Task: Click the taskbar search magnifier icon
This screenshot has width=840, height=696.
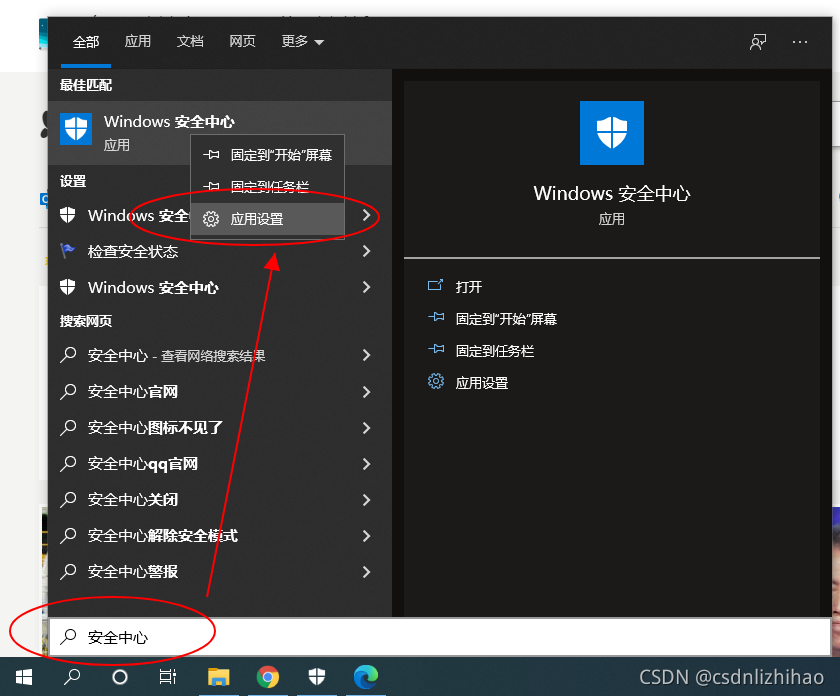Action: [x=72, y=677]
